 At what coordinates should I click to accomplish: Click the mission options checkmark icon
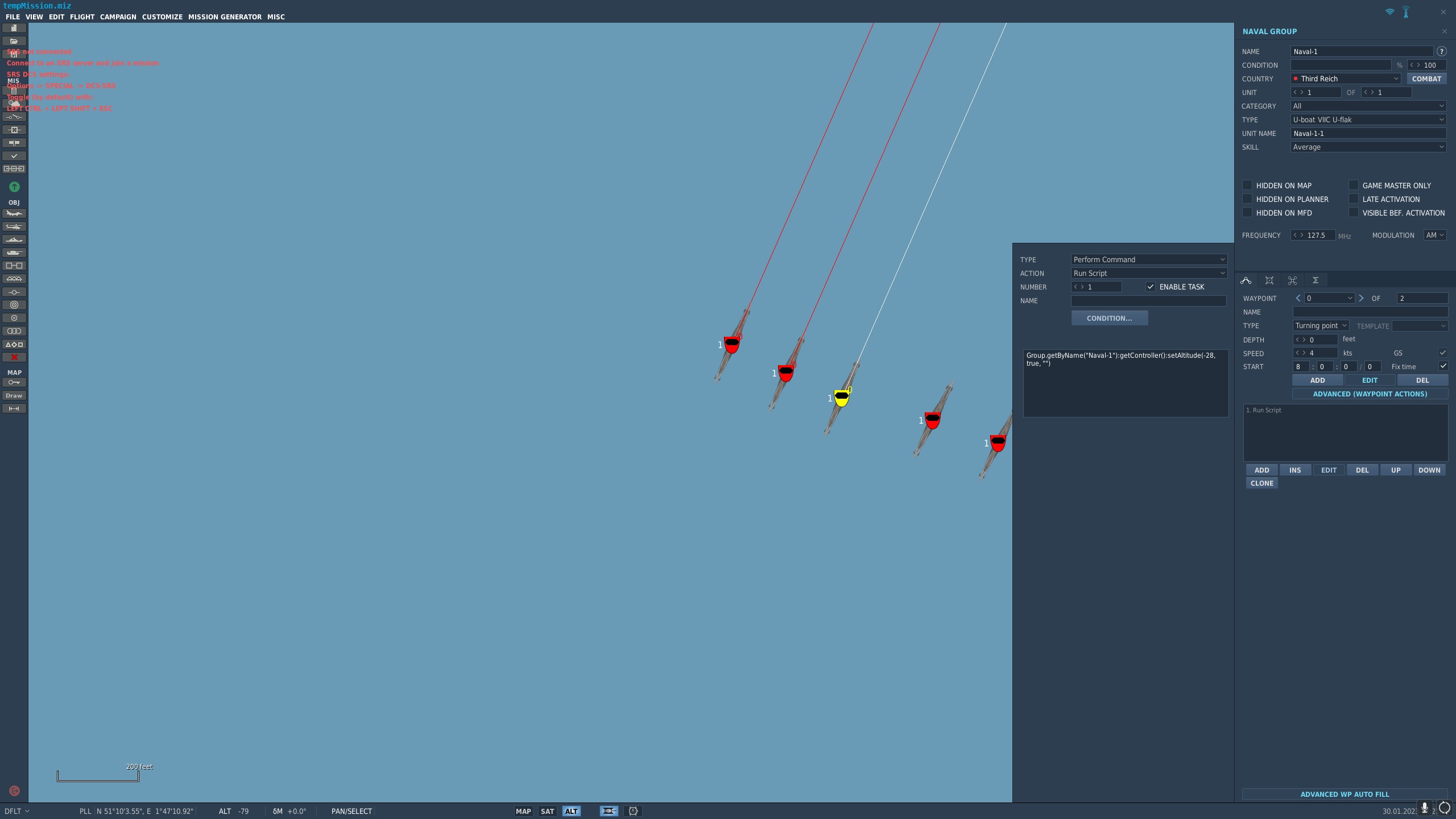click(x=14, y=156)
